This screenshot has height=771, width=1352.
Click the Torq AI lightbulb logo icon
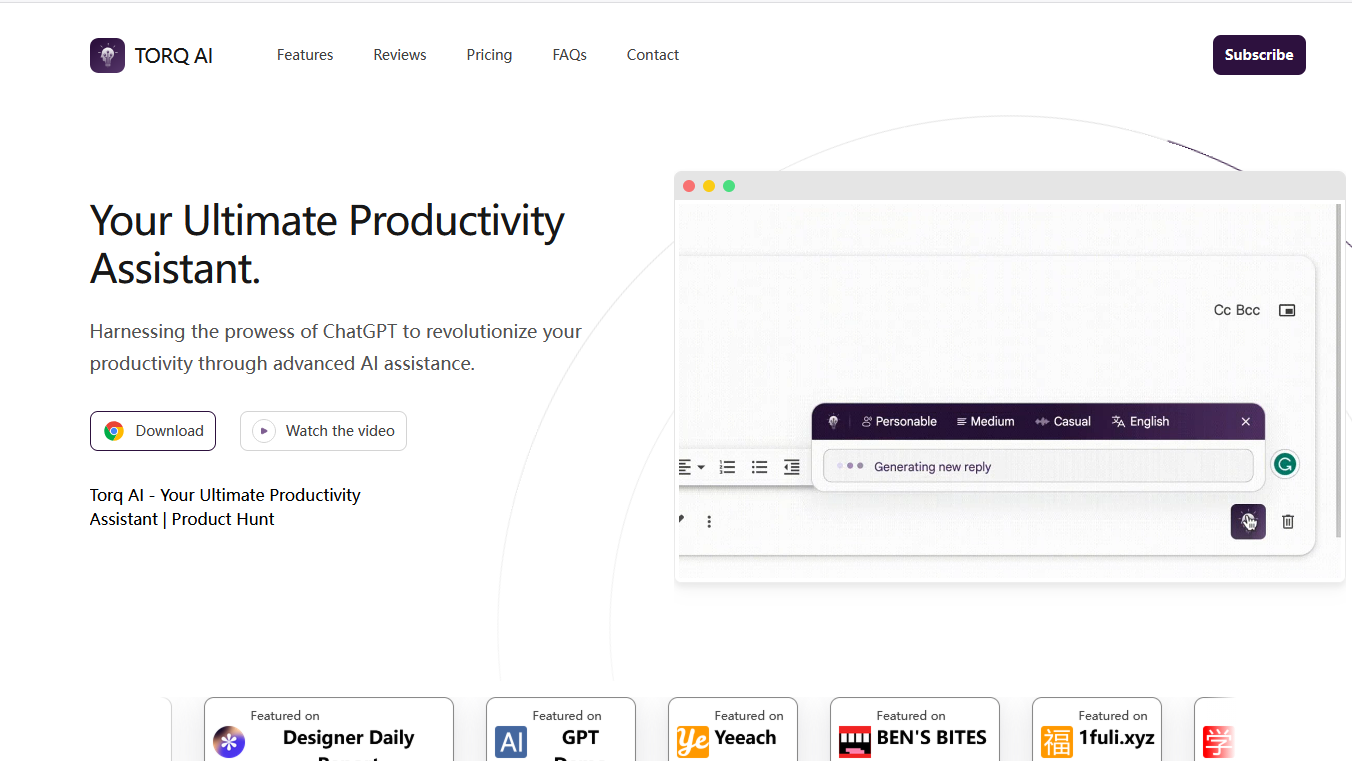[x=107, y=55]
